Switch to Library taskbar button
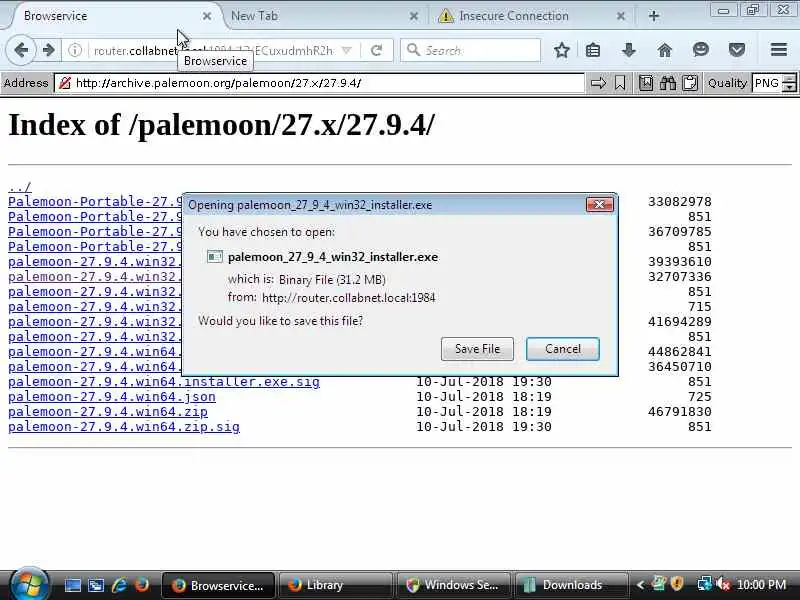 (x=335, y=585)
